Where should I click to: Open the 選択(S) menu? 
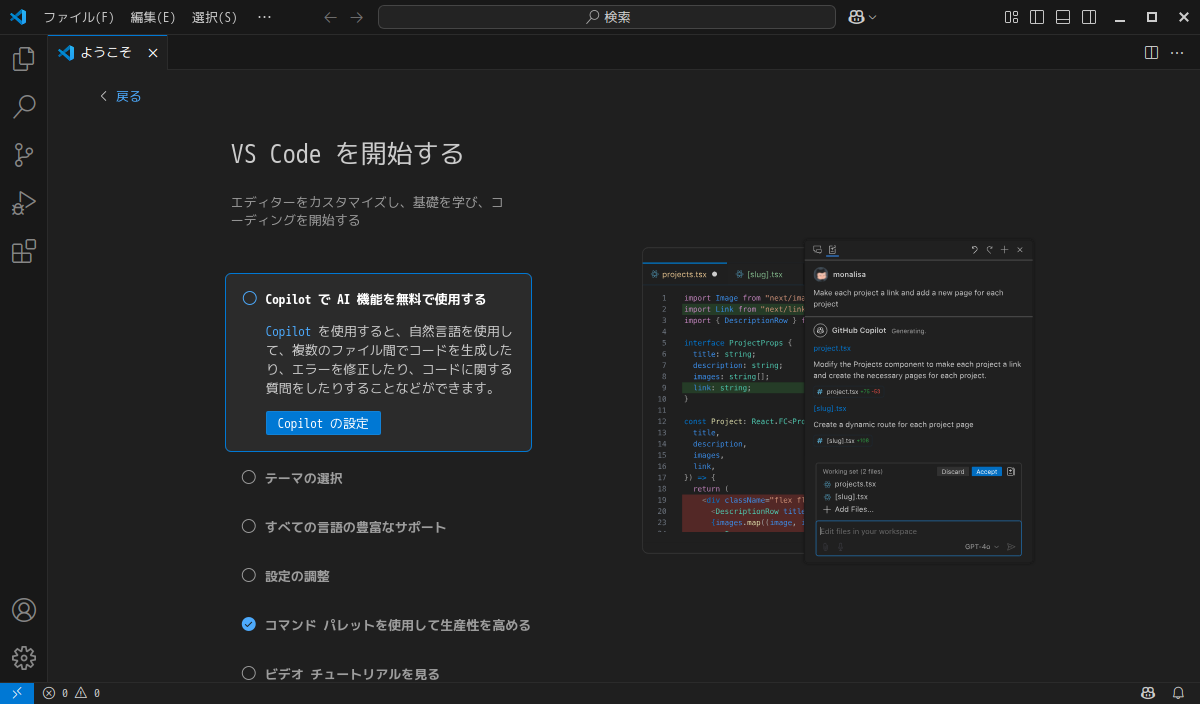214,17
